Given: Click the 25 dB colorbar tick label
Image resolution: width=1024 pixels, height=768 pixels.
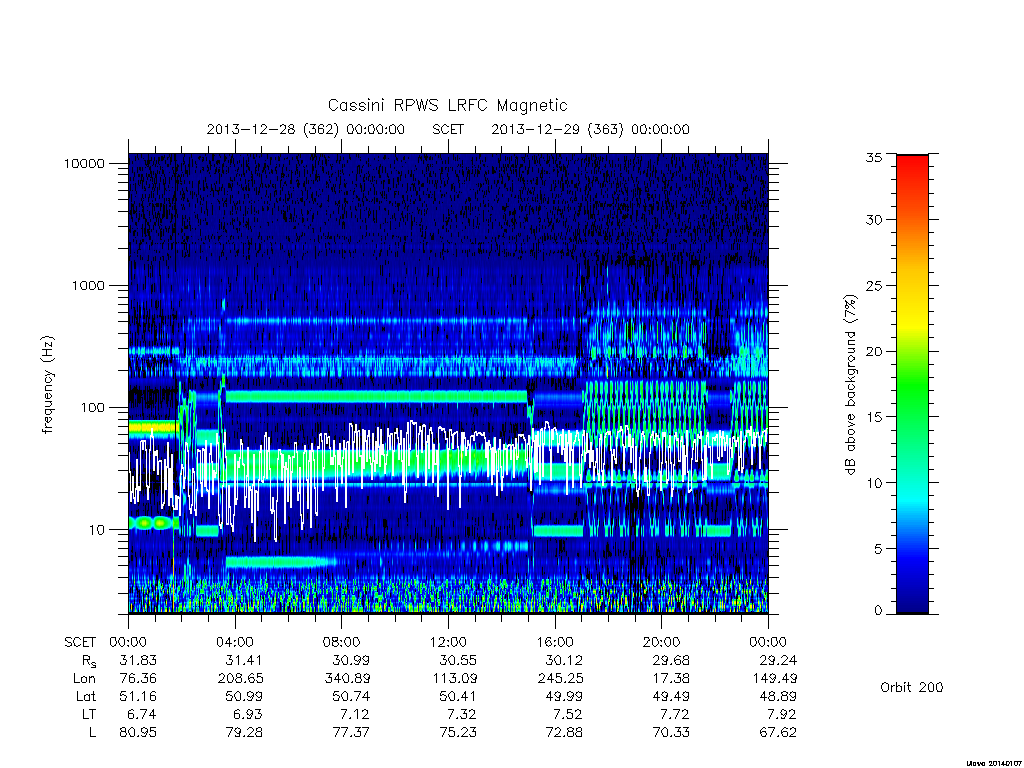Looking at the screenshot, I should [873, 286].
